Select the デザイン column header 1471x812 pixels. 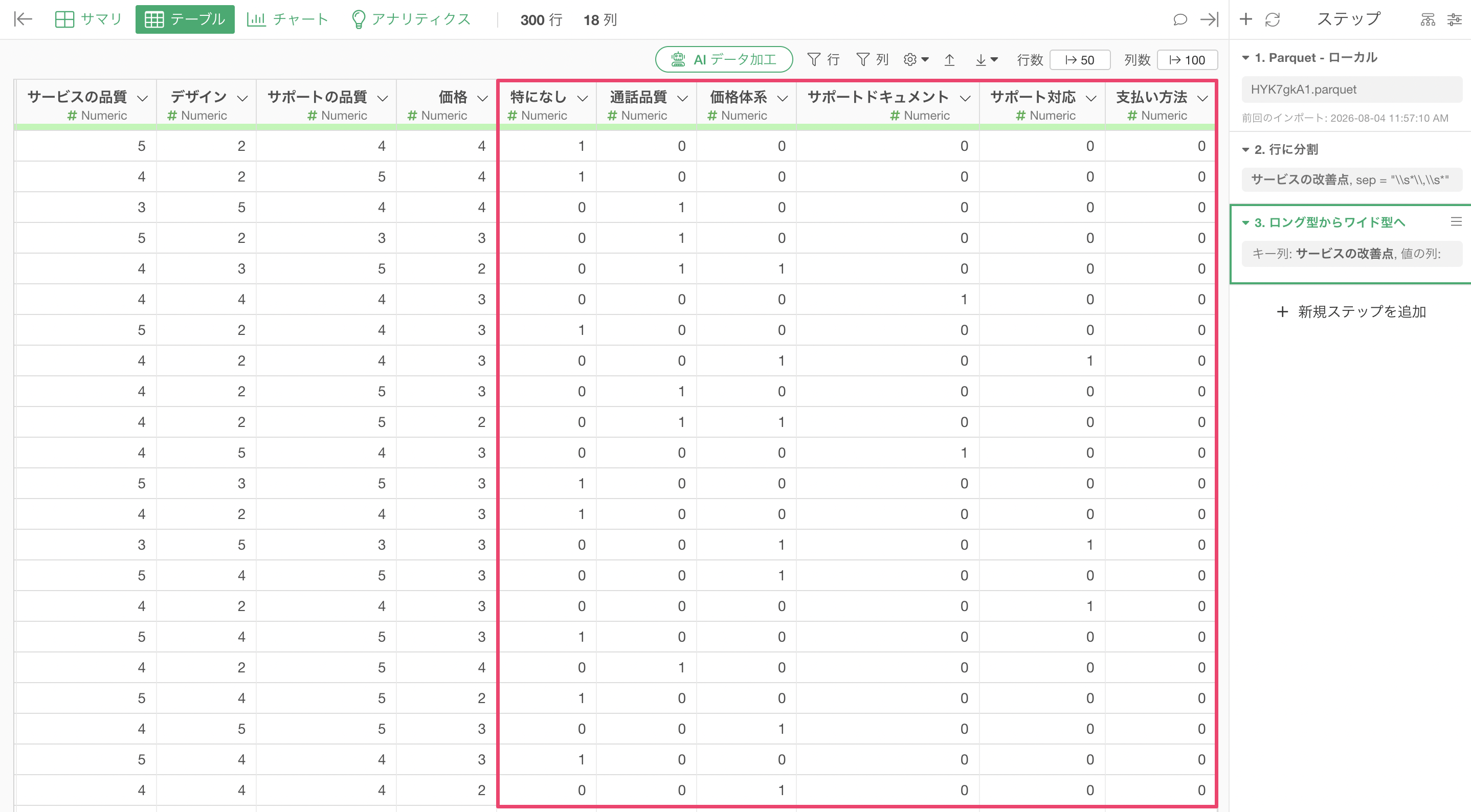click(198, 97)
